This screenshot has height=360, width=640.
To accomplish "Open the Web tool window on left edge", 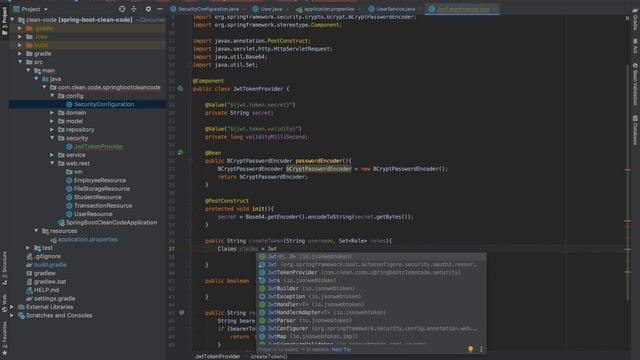I will click(4, 303).
